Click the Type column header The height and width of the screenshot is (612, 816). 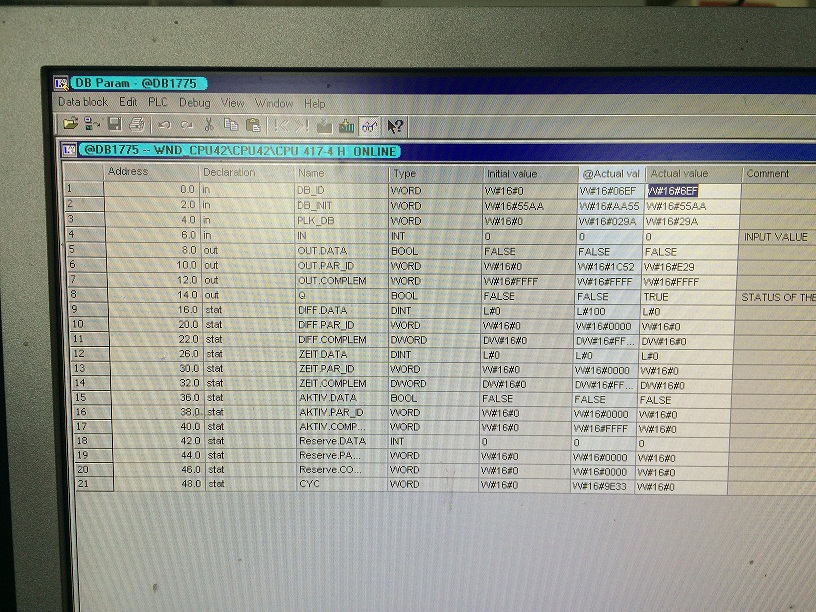coord(436,174)
